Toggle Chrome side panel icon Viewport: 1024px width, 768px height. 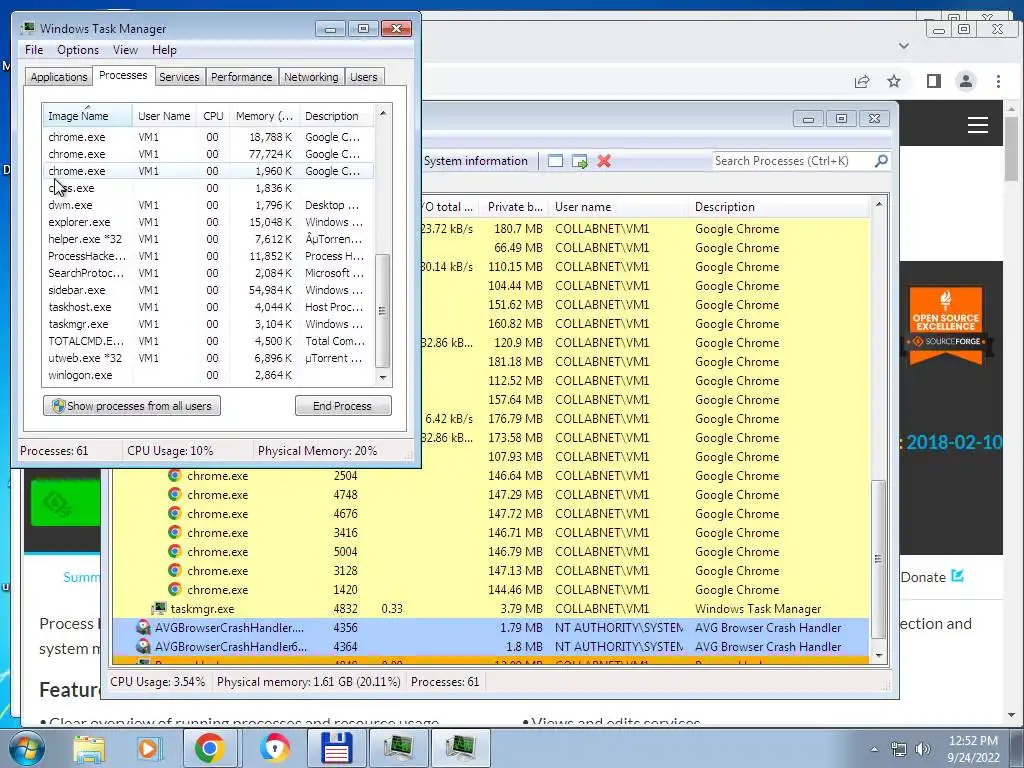tap(933, 81)
